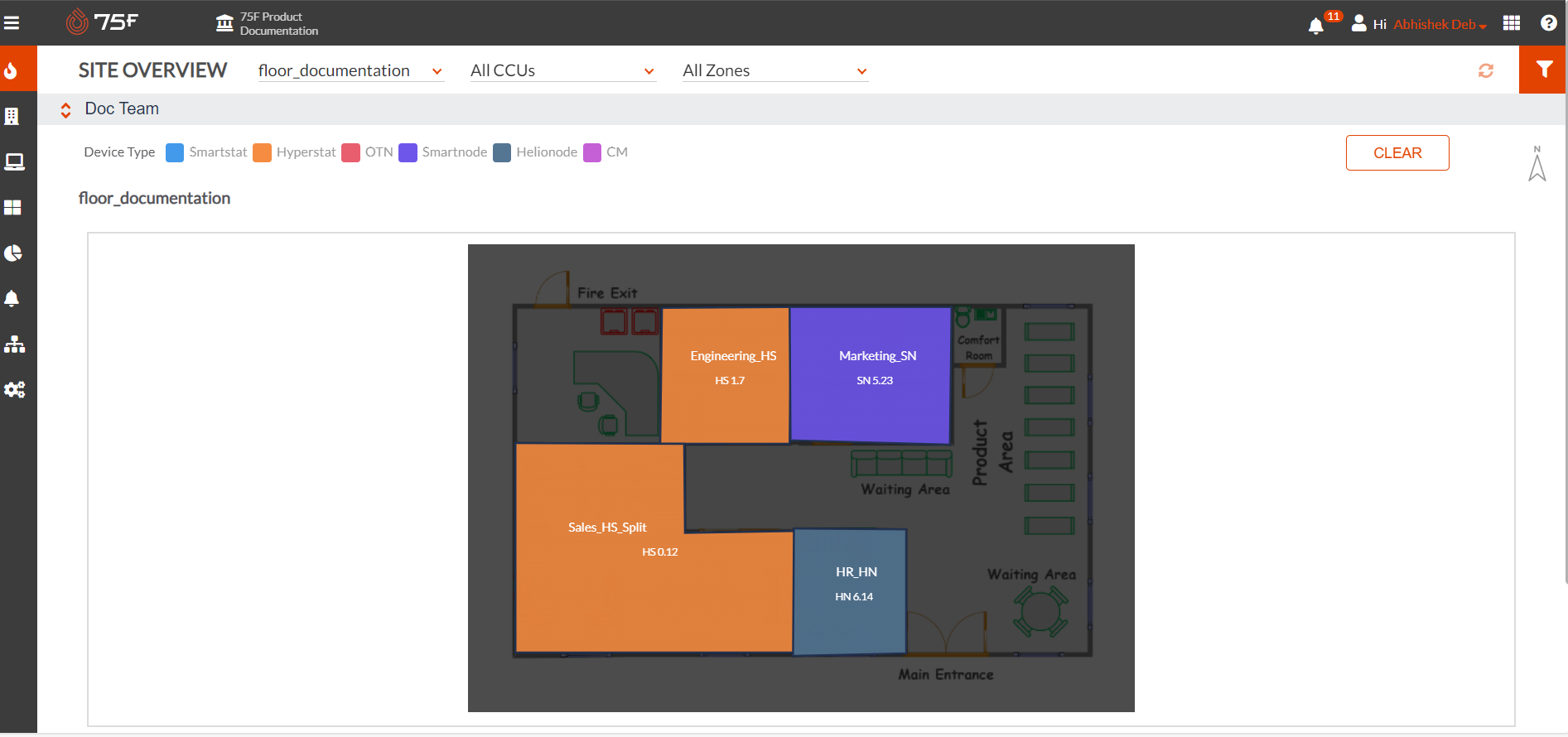This screenshot has width=1568, height=737.
Task: Select the Engineering_HS zone on floor plan
Action: pos(726,375)
